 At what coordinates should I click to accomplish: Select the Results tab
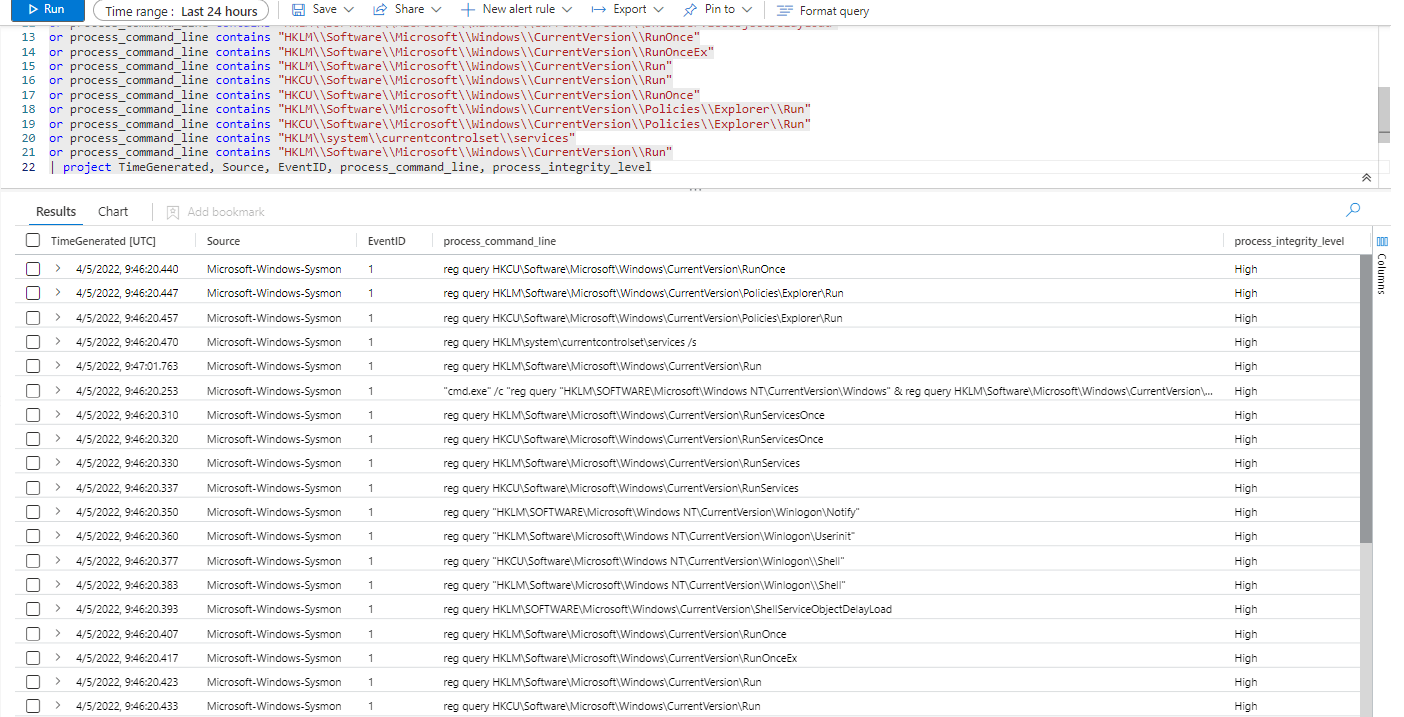coord(56,211)
